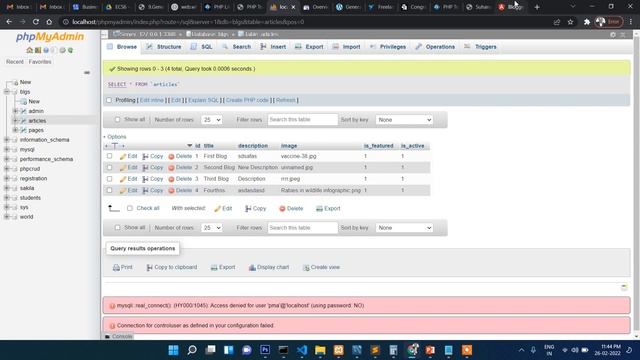Open Windows Start menu
Screen dimensions: 640x360
click(x=173, y=350)
